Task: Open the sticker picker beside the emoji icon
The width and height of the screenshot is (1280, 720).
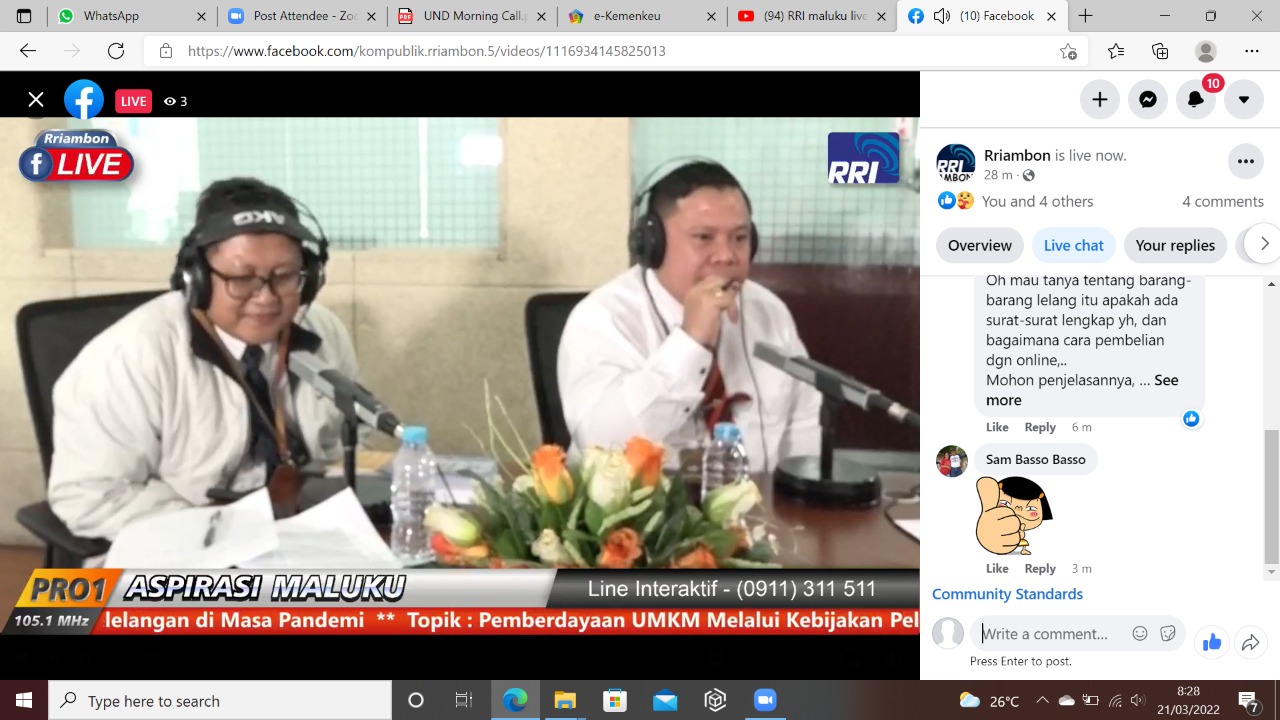Action: (x=1167, y=633)
